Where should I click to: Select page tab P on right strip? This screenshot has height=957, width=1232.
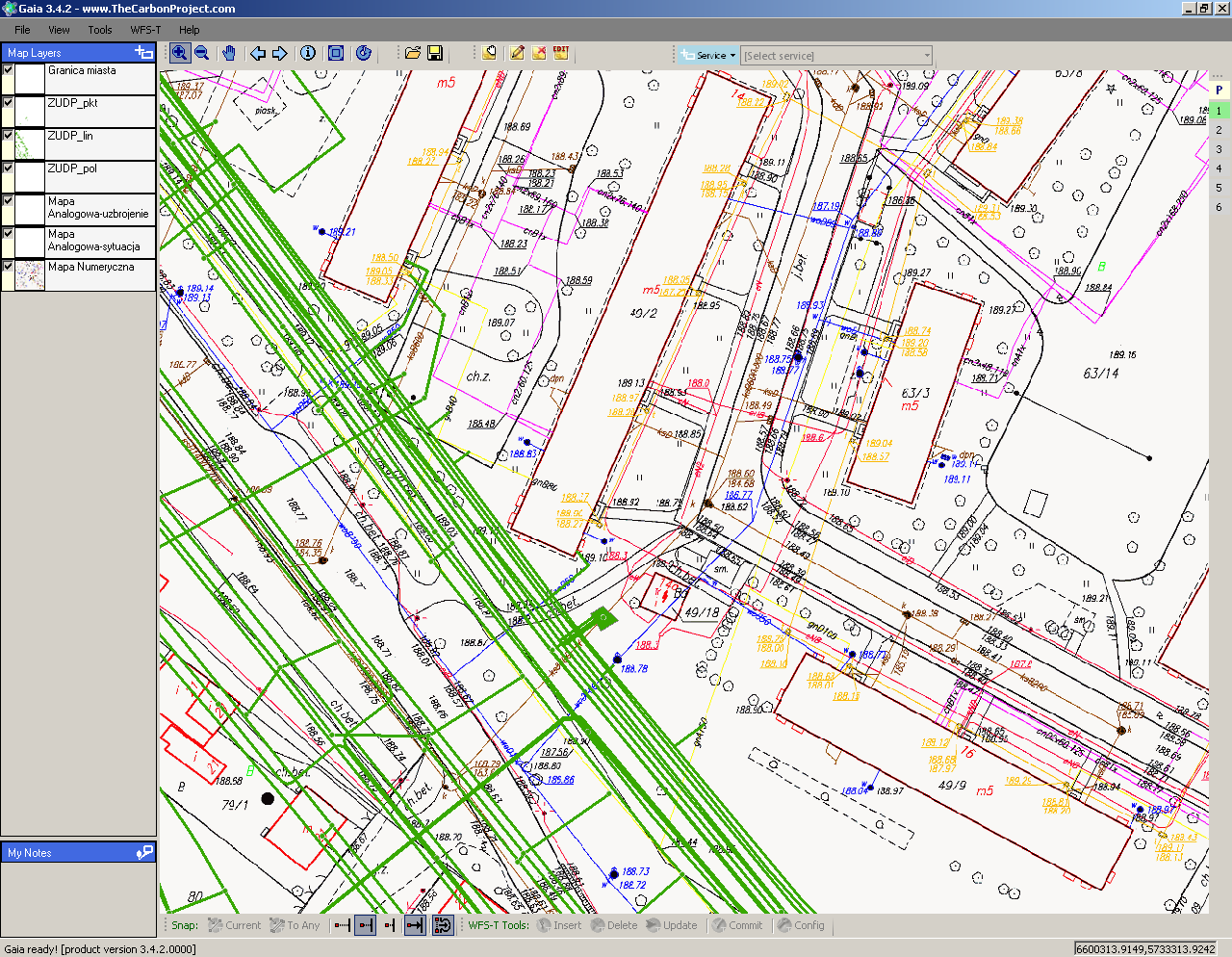tap(1219, 91)
